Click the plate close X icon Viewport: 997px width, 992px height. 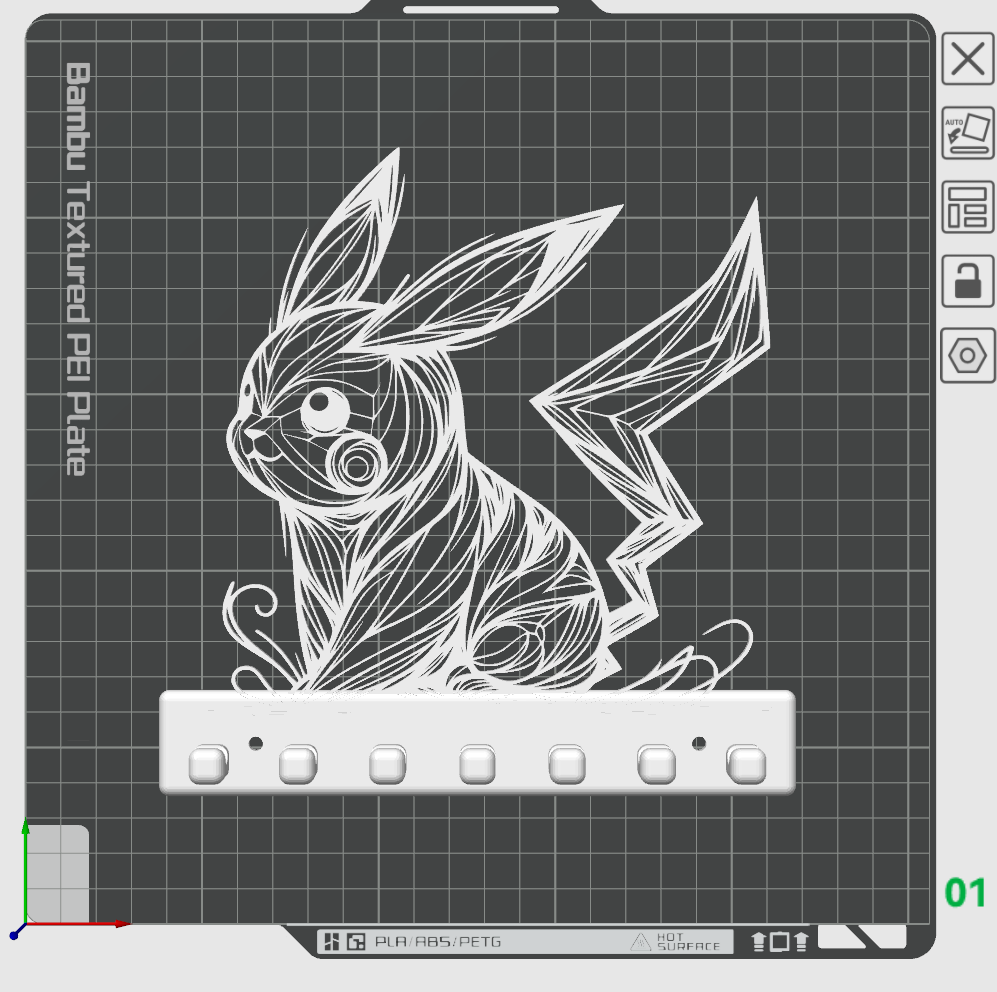tap(968, 59)
